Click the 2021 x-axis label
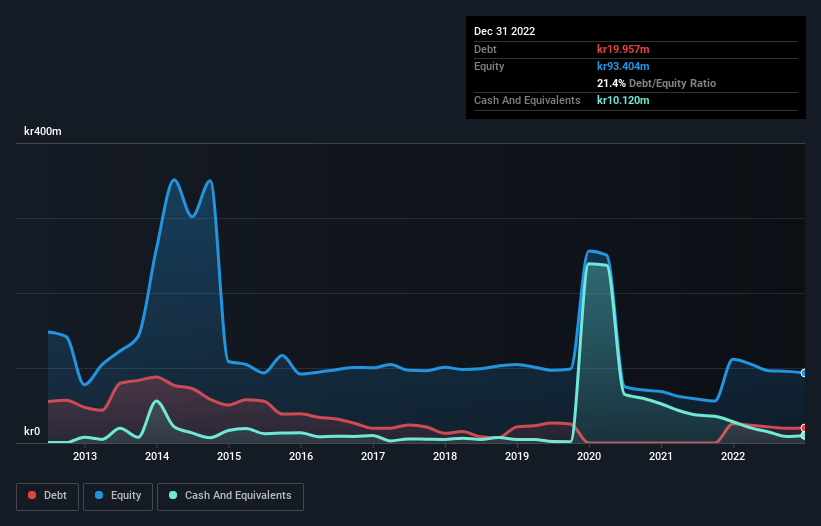This screenshot has width=821, height=526. (x=661, y=456)
